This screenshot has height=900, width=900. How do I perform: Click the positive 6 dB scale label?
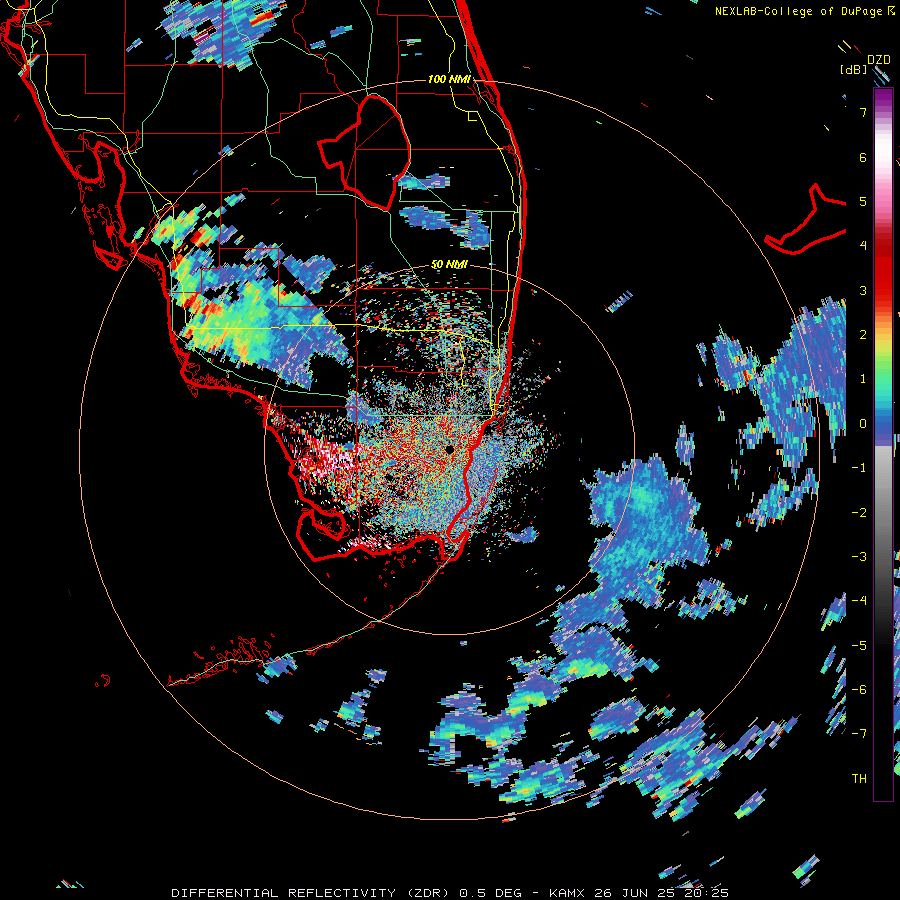(x=863, y=157)
